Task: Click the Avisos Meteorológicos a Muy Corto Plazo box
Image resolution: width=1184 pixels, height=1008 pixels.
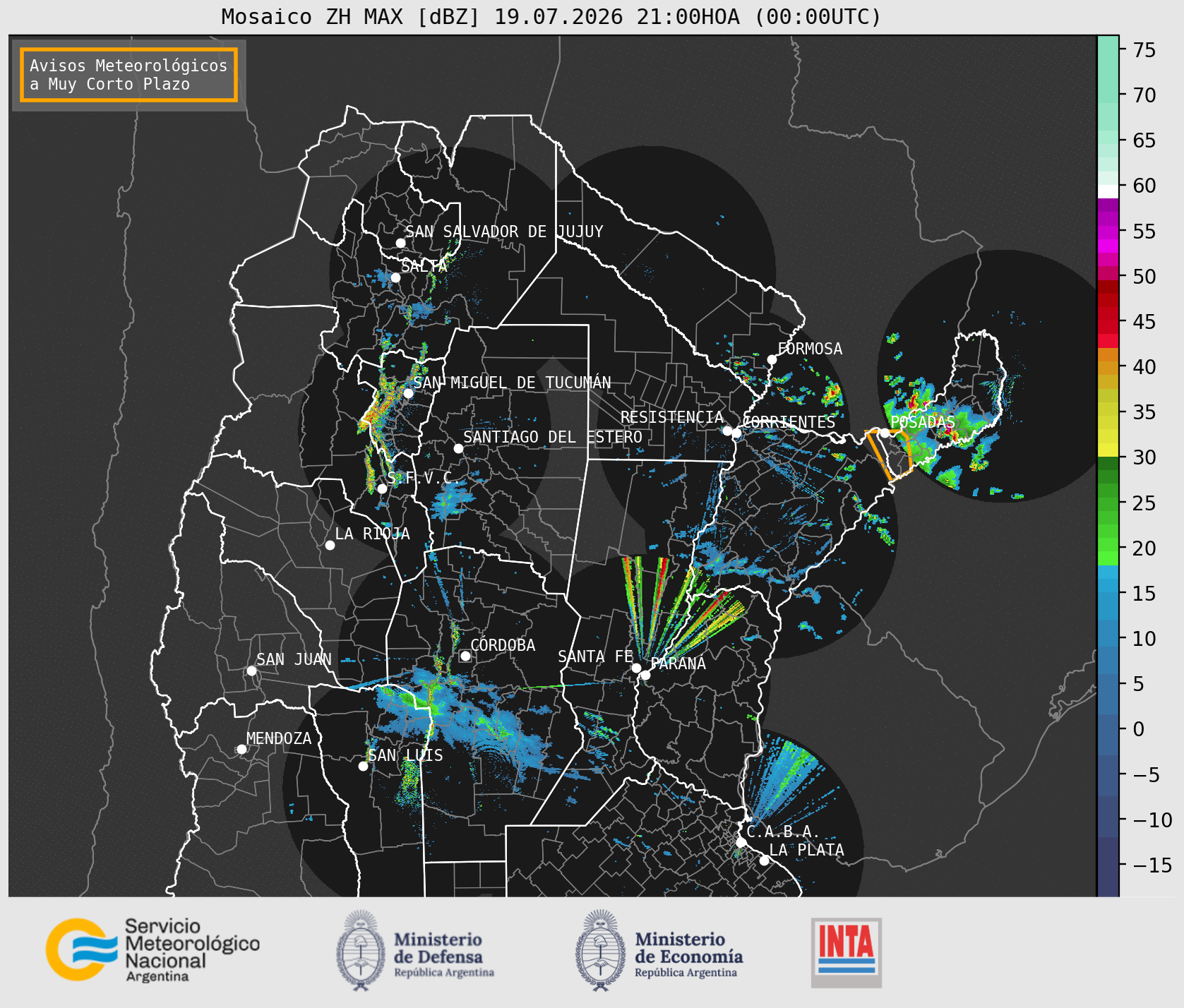Action: [x=128, y=75]
